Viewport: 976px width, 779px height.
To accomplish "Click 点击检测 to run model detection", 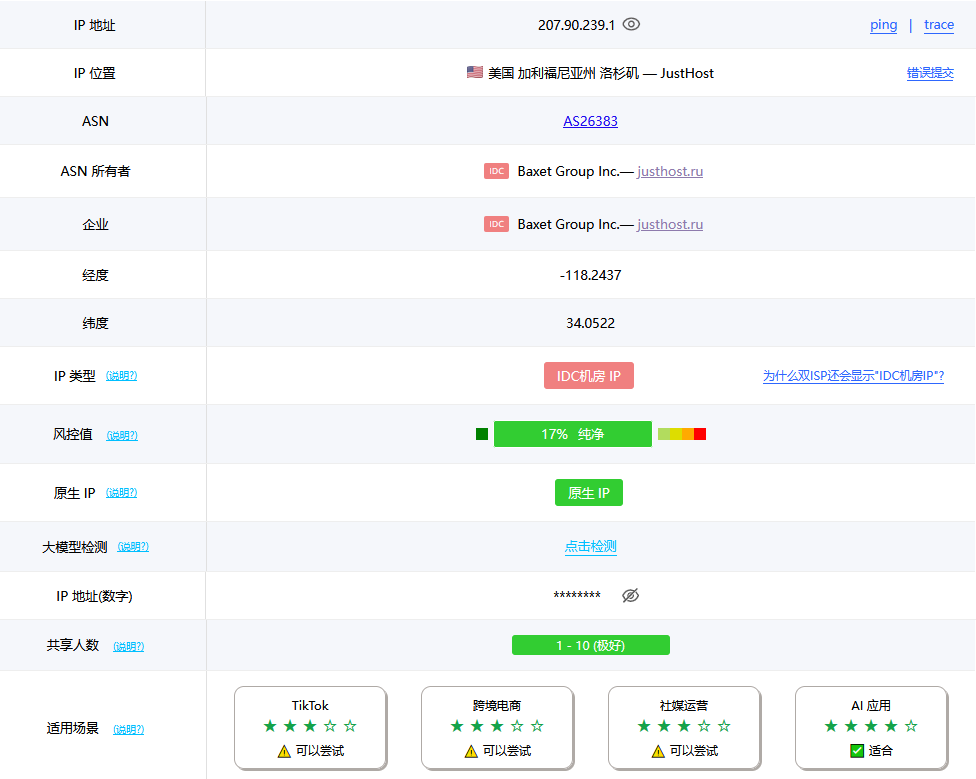I will point(590,546).
